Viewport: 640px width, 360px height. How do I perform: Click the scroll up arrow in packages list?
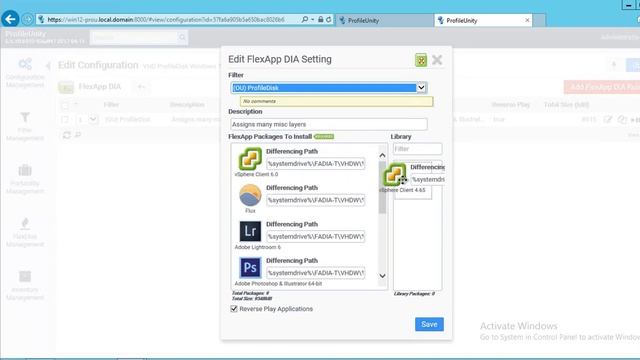pos(382,155)
